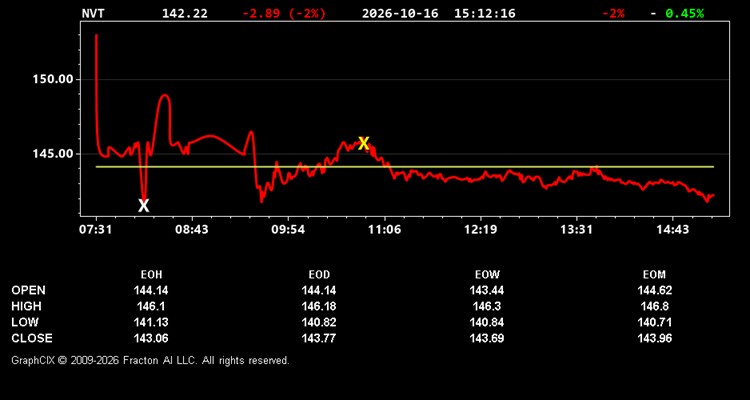This screenshot has width=750, height=400.
Task: Click the 11:06 time axis label
Action: pyautogui.click(x=384, y=230)
